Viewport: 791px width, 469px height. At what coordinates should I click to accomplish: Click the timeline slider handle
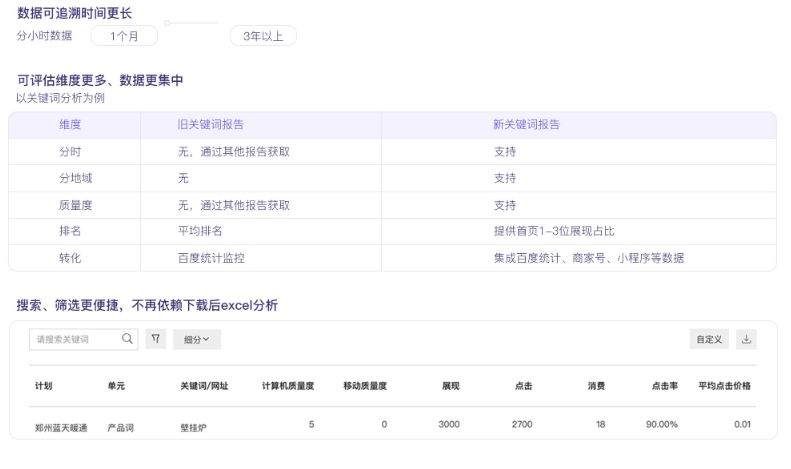click(167, 22)
